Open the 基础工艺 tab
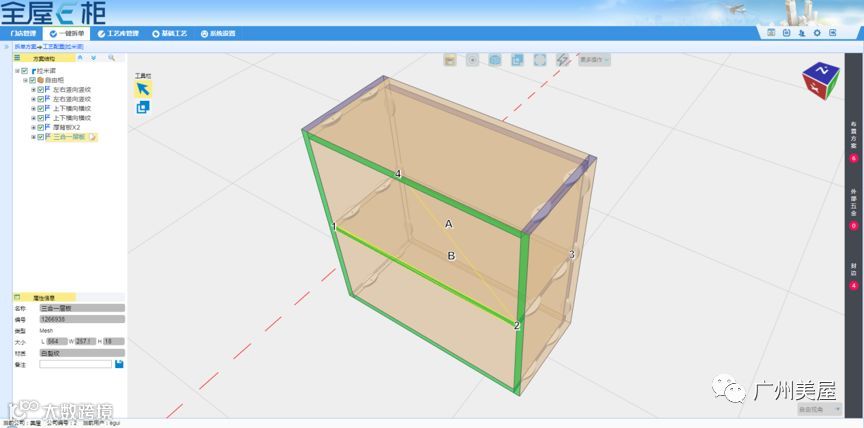864x428 pixels. 170,34
